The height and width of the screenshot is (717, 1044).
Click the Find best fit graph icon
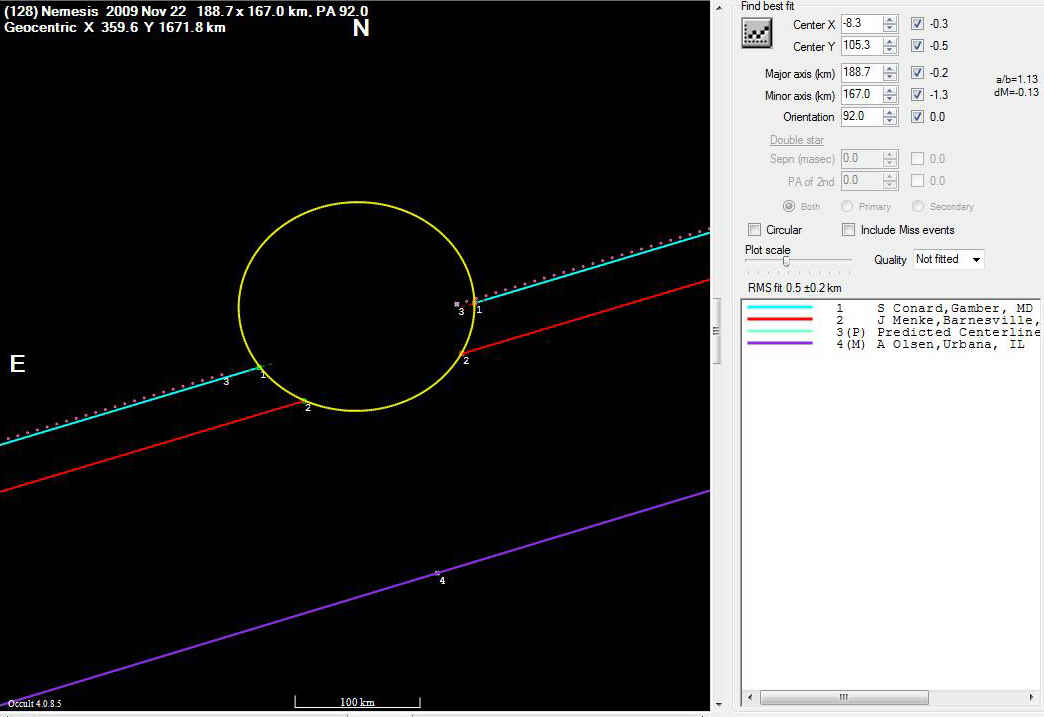756,33
